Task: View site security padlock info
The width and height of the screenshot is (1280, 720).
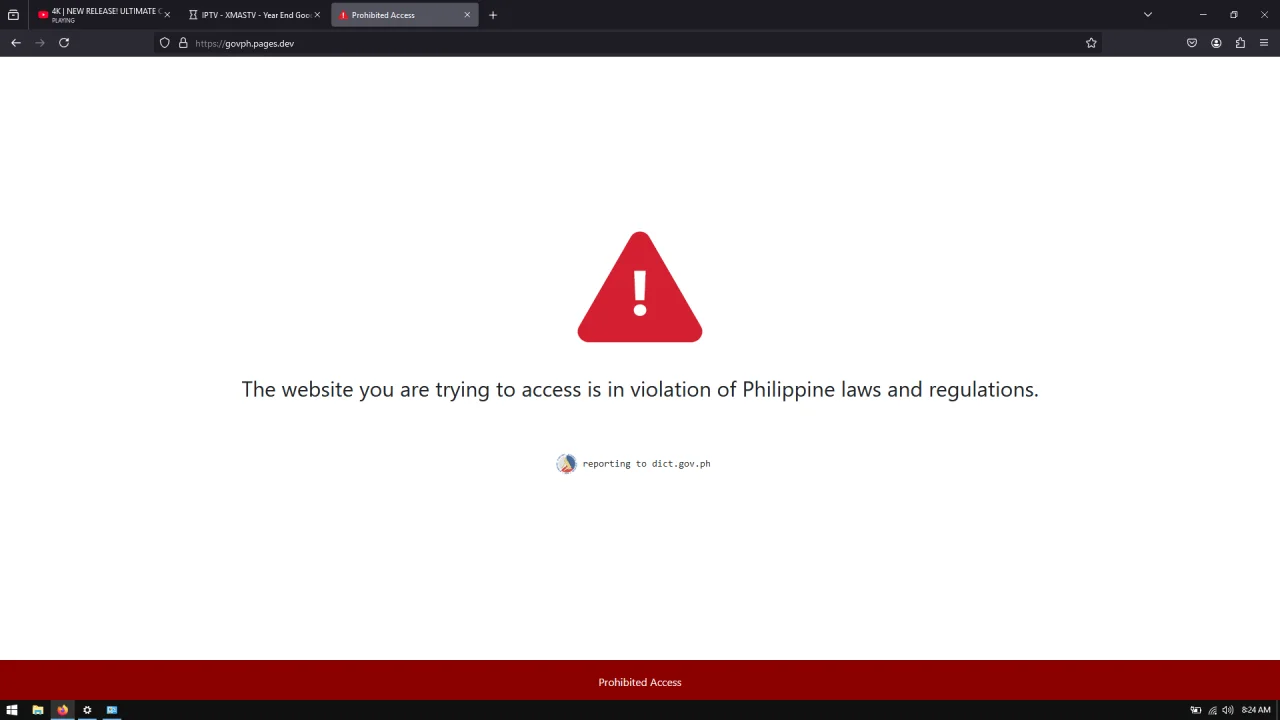Action: (183, 43)
